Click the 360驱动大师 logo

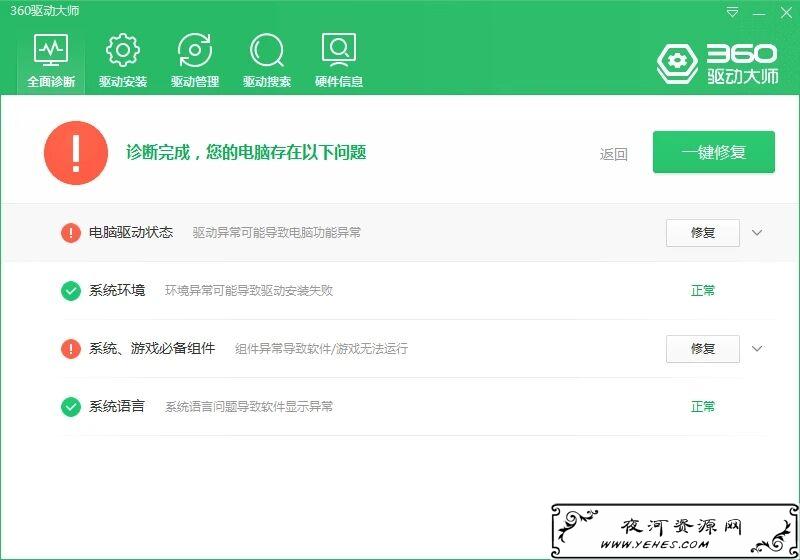pos(717,64)
